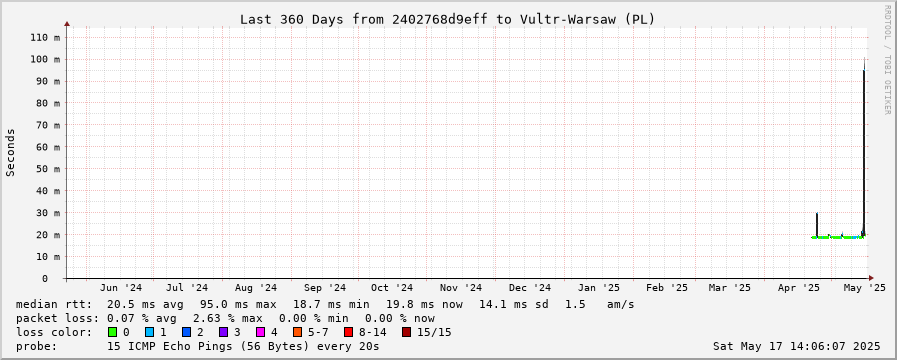
Task: Click the green latency line near April '25
Action: point(838,237)
